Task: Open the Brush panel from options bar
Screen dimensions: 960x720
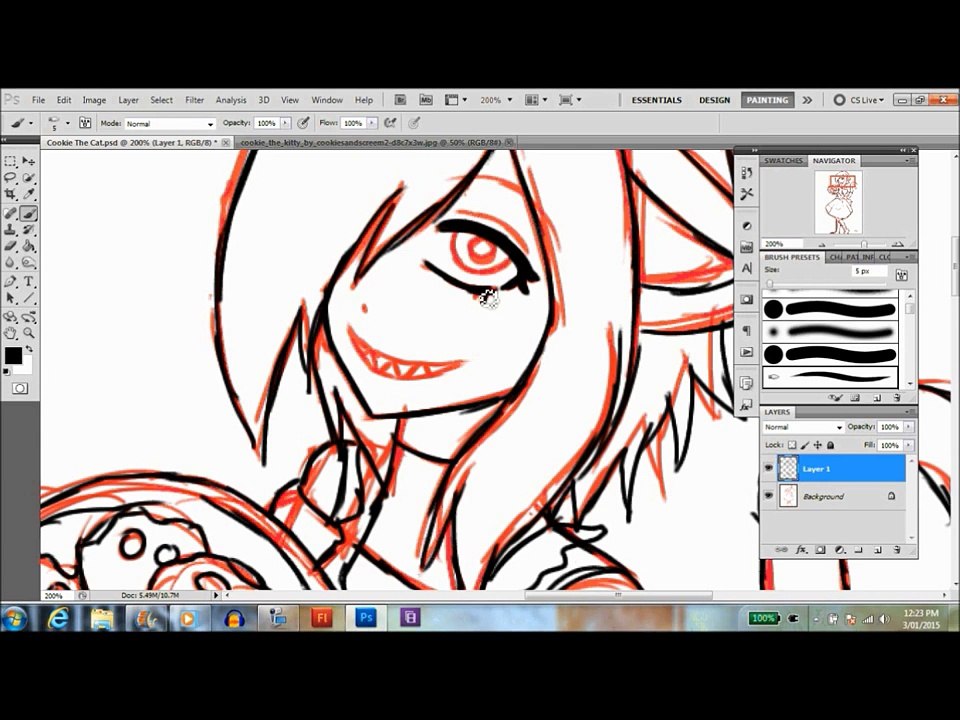Action: coord(85,123)
